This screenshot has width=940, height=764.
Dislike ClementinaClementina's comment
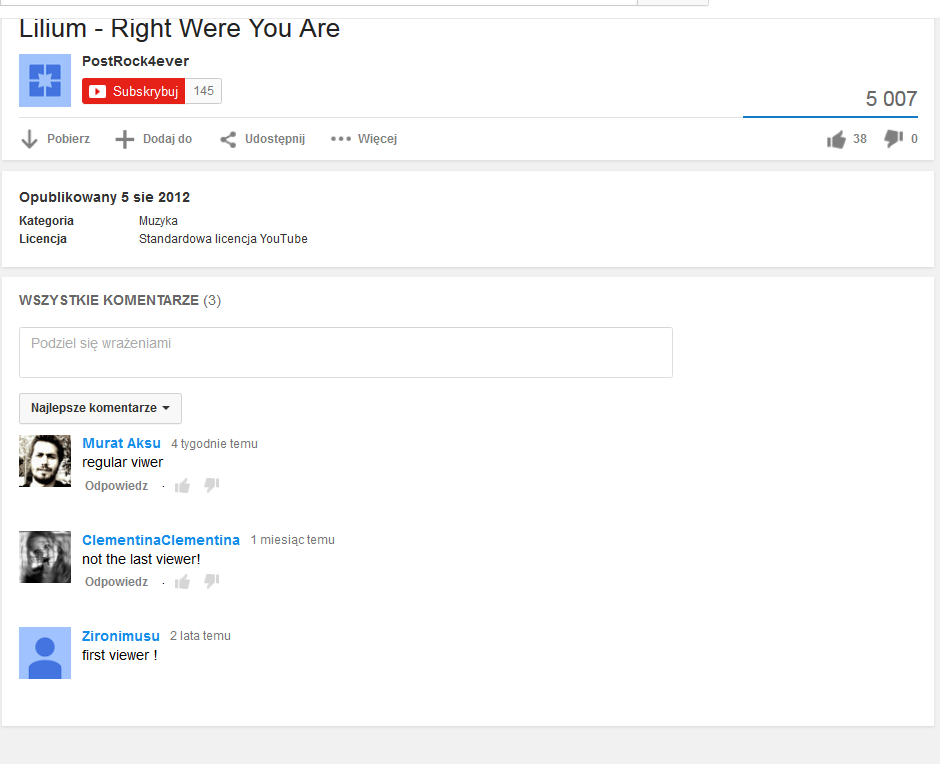(x=212, y=580)
